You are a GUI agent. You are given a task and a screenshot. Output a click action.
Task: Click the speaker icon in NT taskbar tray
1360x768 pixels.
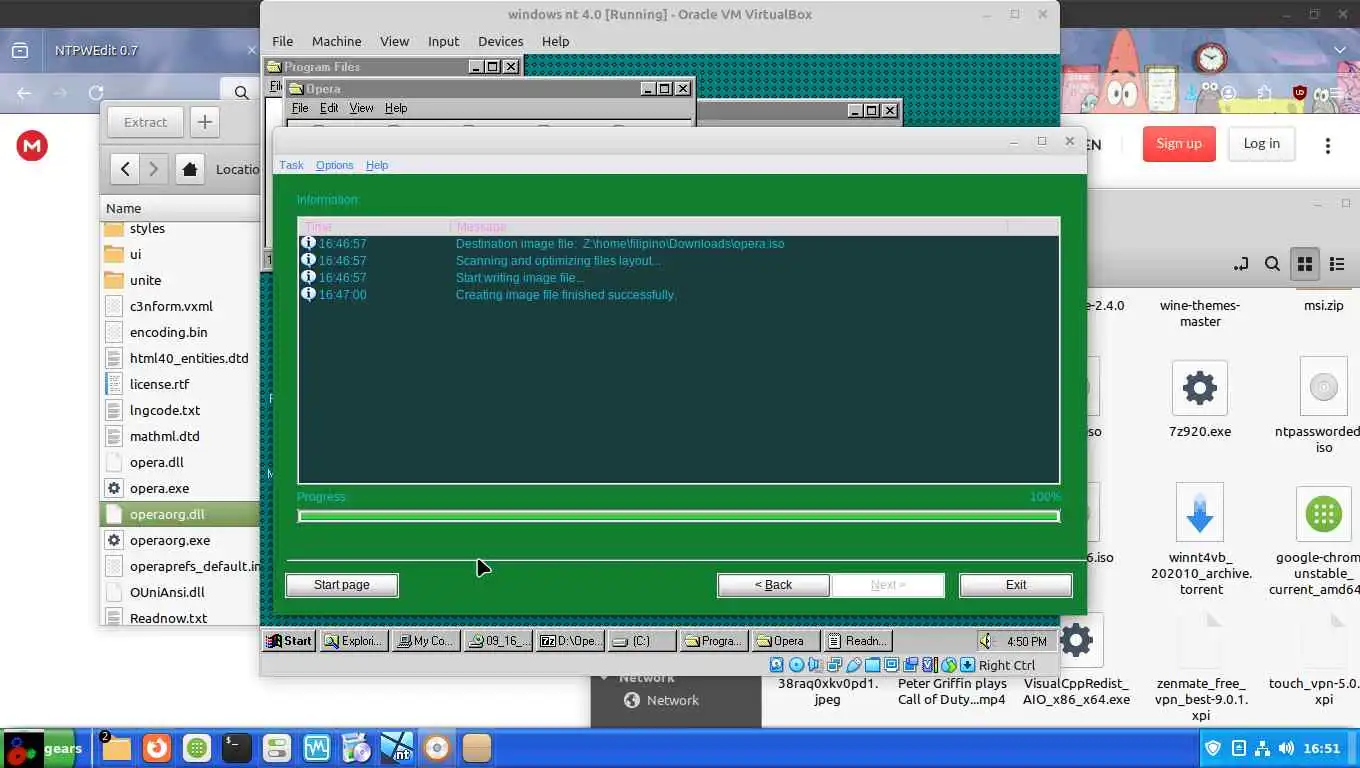(986, 641)
